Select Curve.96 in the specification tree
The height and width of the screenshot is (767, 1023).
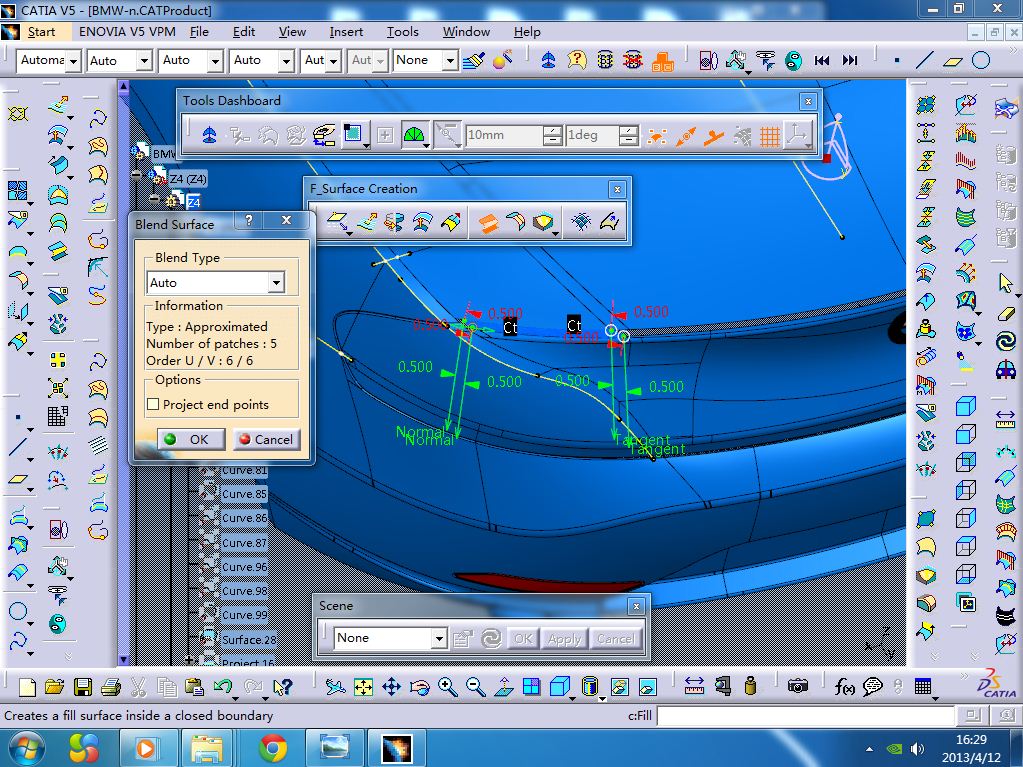[244, 567]
